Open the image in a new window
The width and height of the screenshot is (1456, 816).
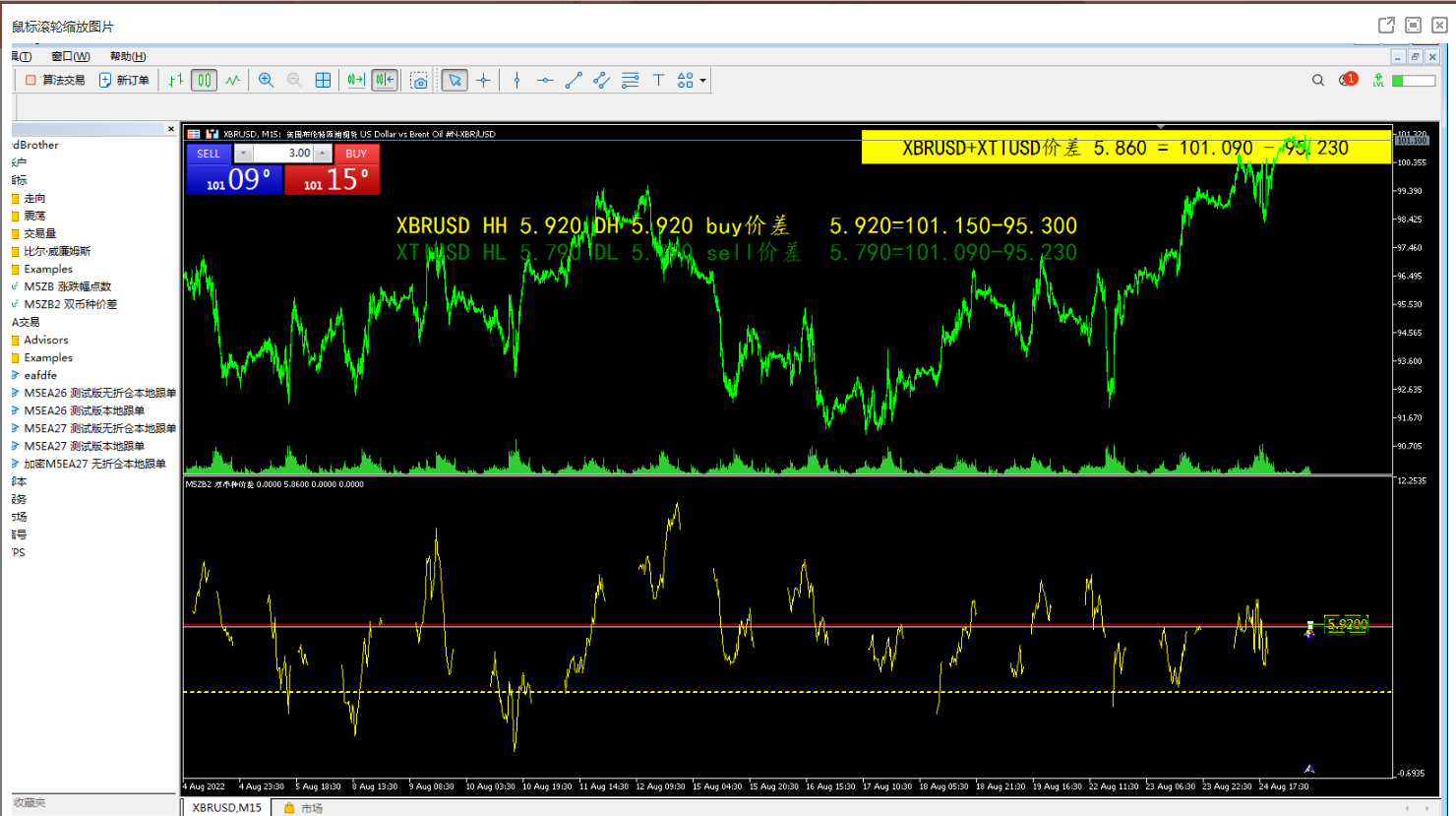point(1386,26)
